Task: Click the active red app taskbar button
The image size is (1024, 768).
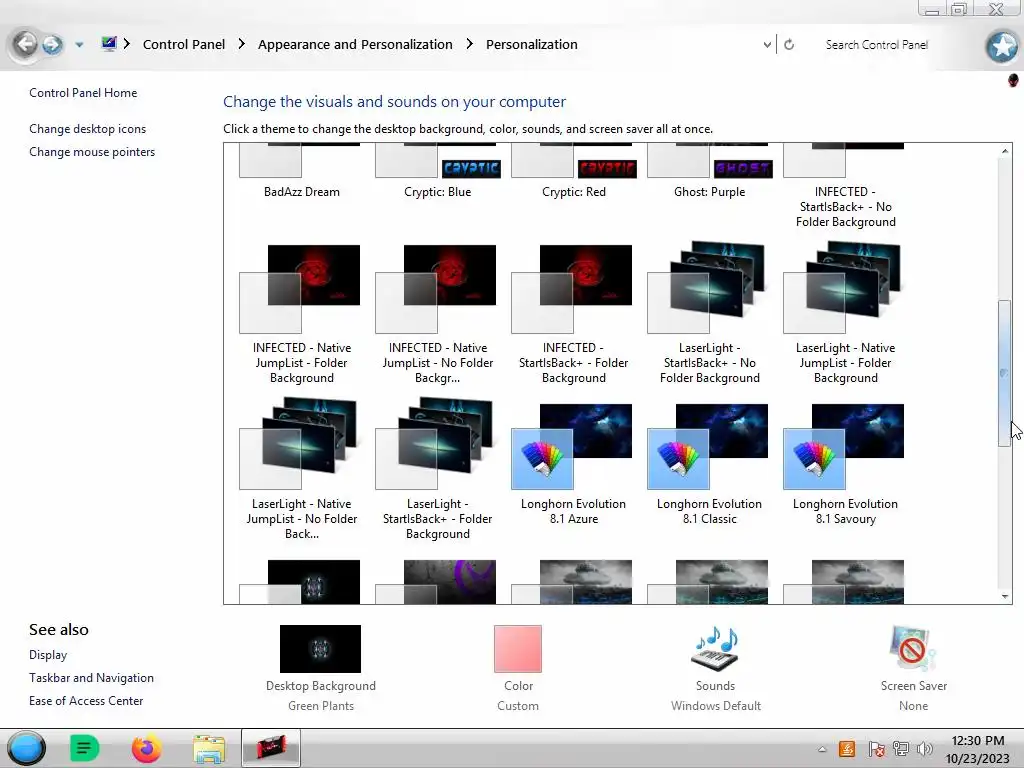Action: (x=271, y=747)
